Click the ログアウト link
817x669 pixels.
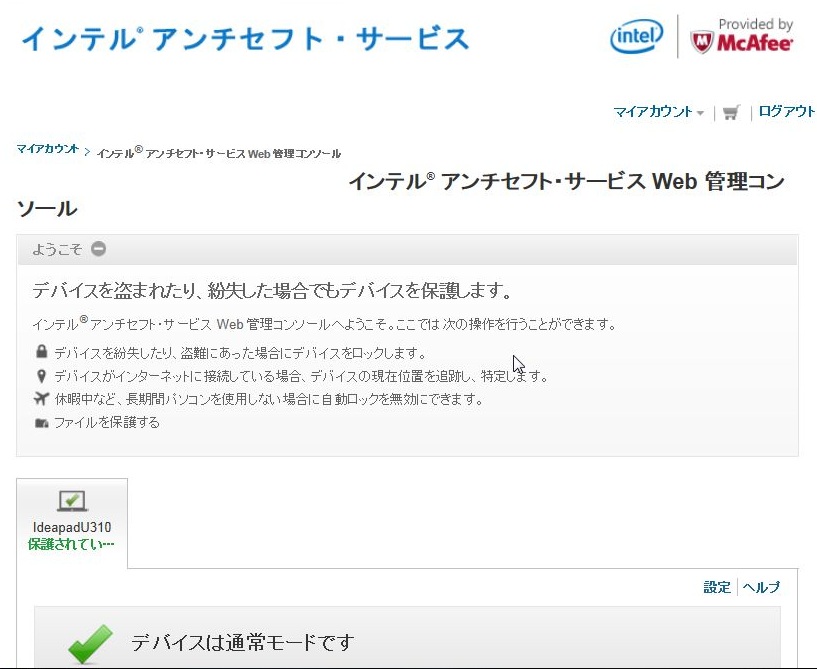coord(787,111)
